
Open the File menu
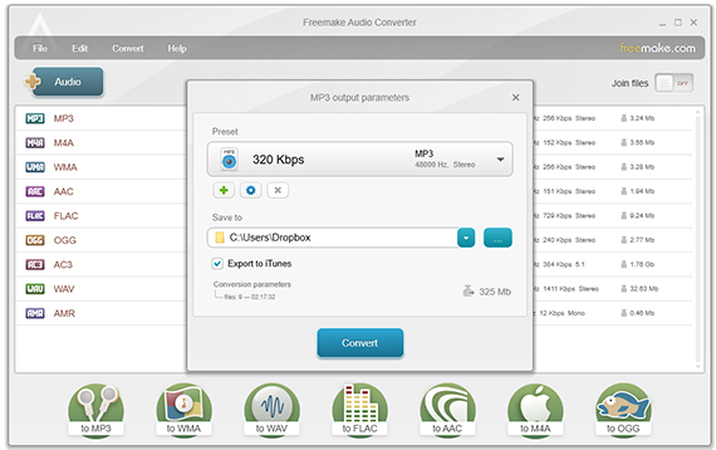click(x=39, y=48)
